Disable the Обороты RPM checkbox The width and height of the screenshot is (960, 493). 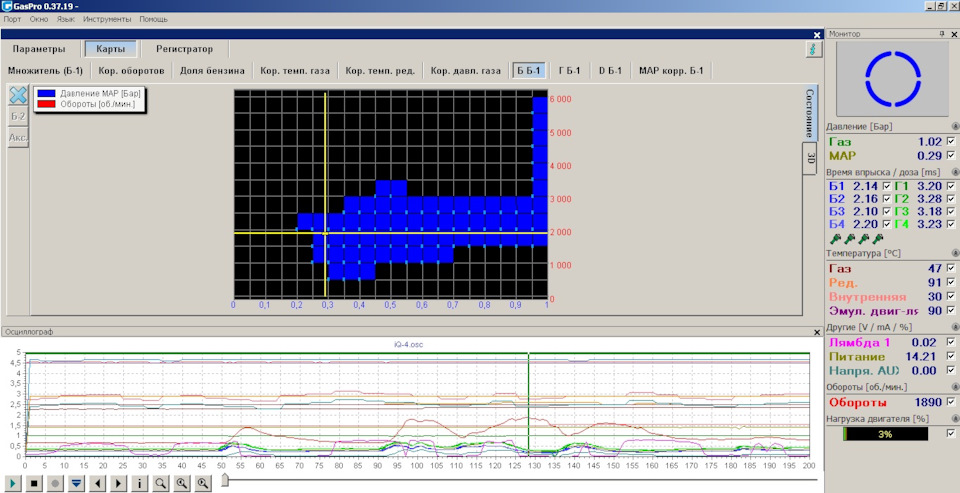pyautogui.click(x=951, y=401)
